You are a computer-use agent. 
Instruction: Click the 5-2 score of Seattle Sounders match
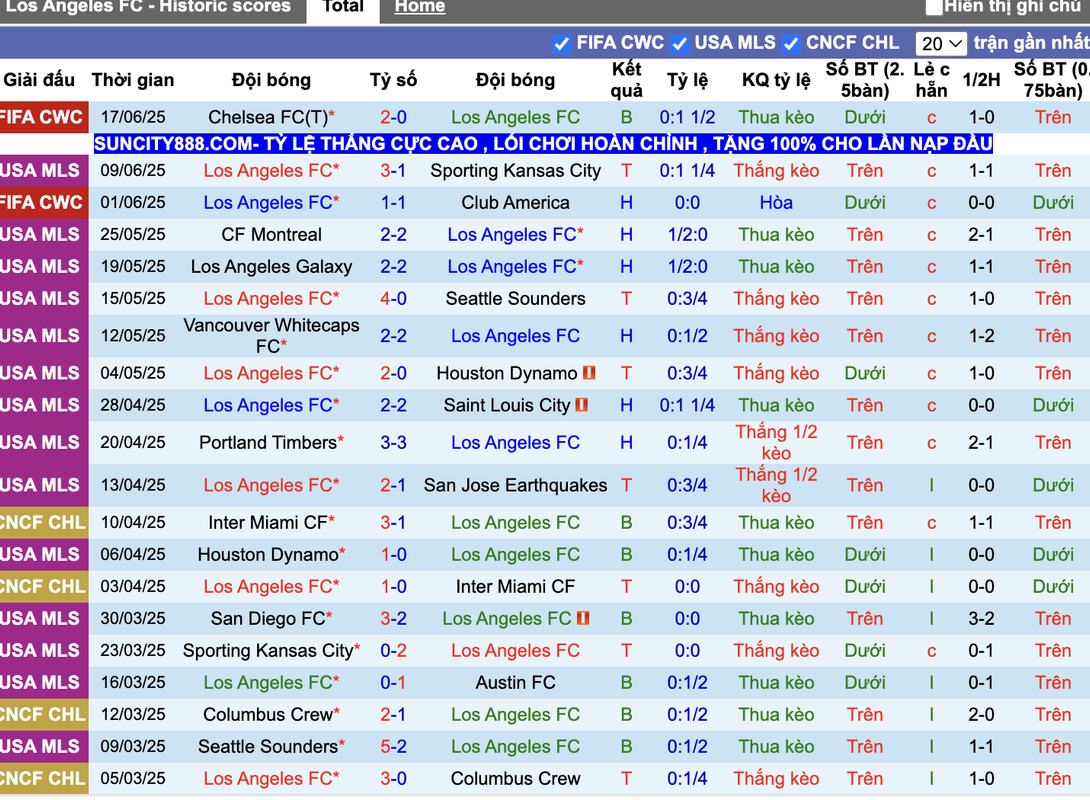pyautogui.click(x=393, y=746)
